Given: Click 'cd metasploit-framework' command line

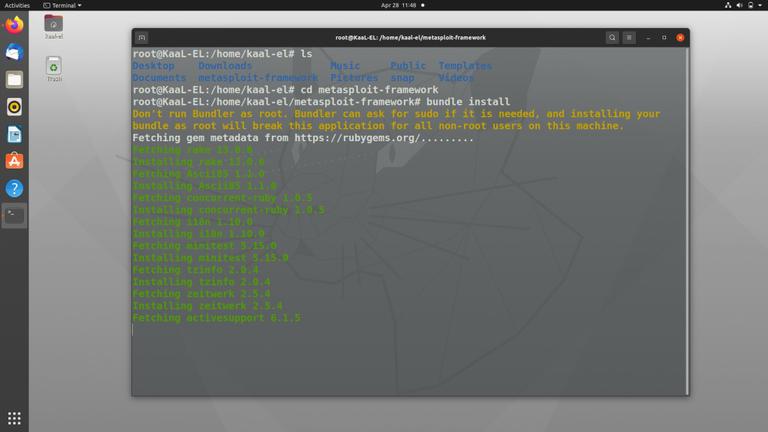Looking at the screenshot, I should click(x=369, y=90).
